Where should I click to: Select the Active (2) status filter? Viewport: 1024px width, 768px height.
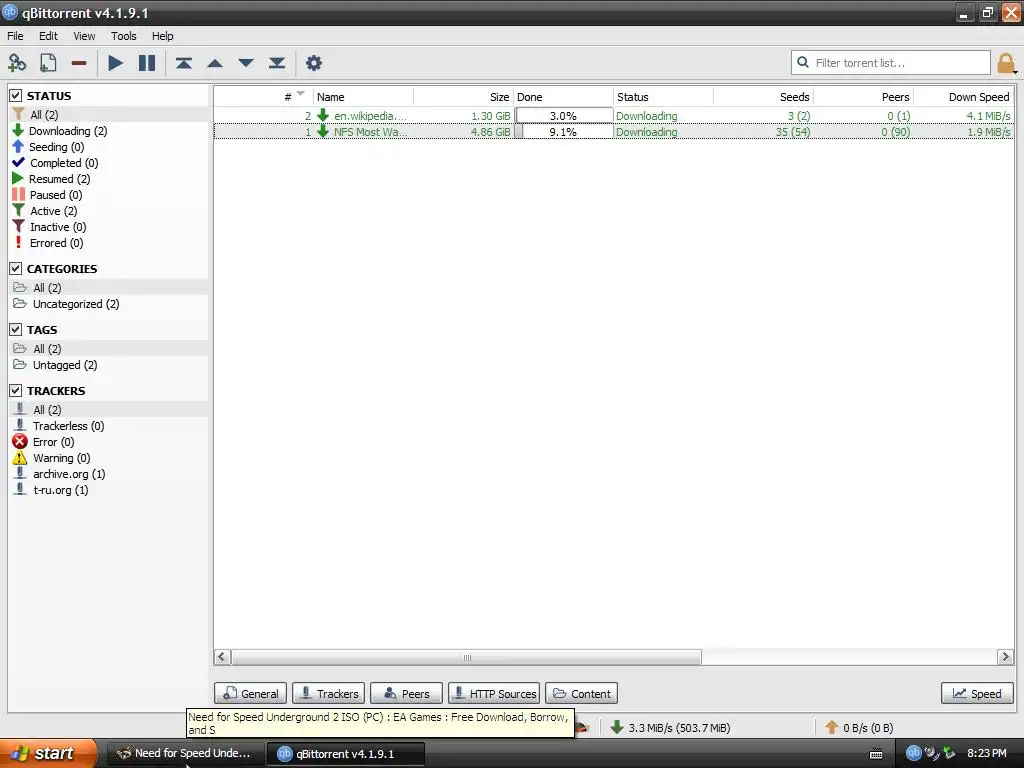coord(54,211)
